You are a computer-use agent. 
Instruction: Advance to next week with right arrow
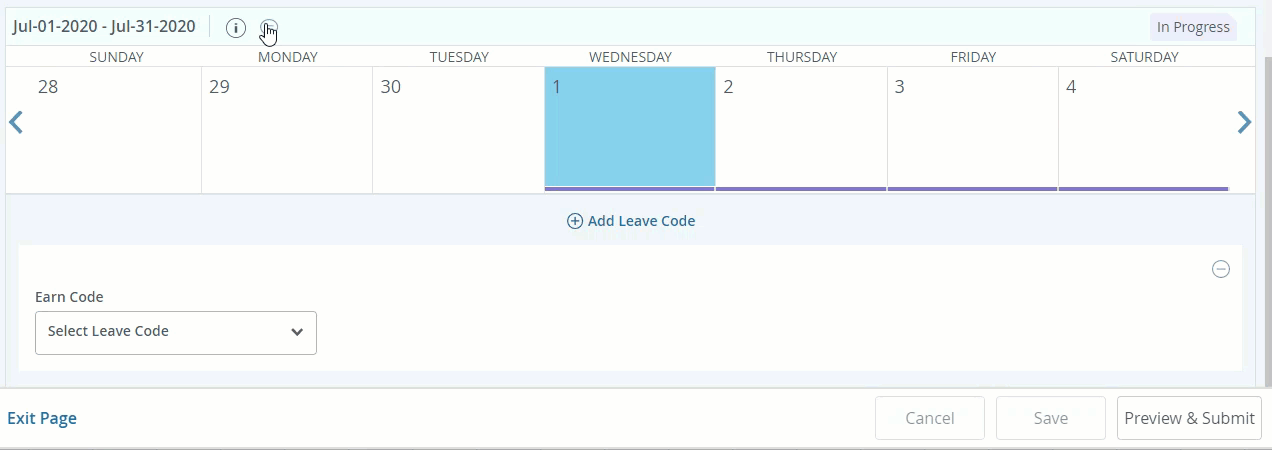click(1244, 123)
